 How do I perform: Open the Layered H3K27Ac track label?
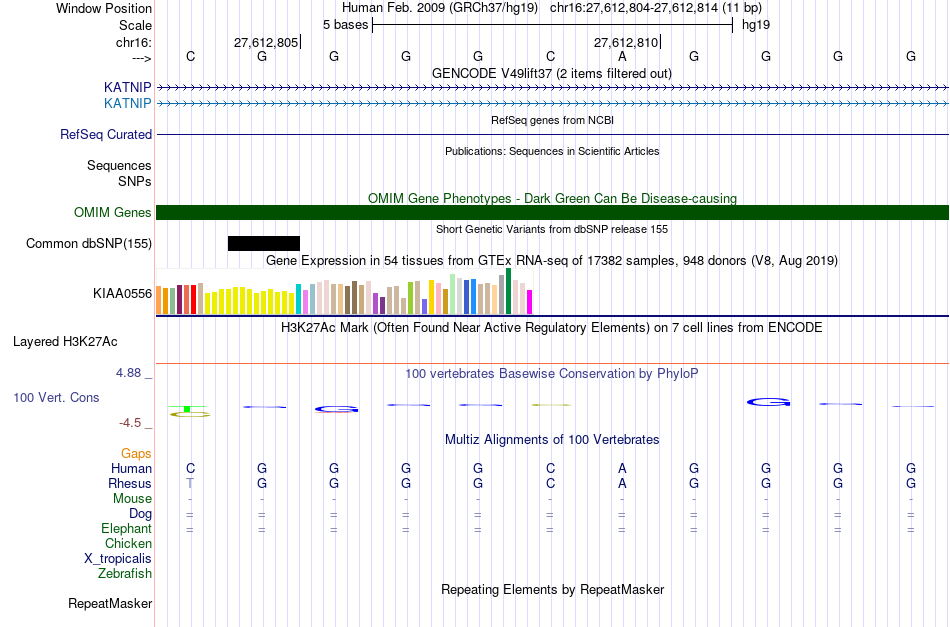[65, 342]
